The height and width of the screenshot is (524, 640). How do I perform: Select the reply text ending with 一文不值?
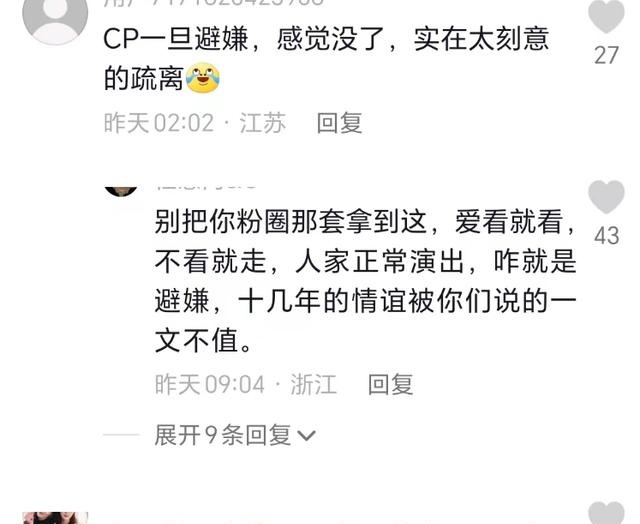365,281
